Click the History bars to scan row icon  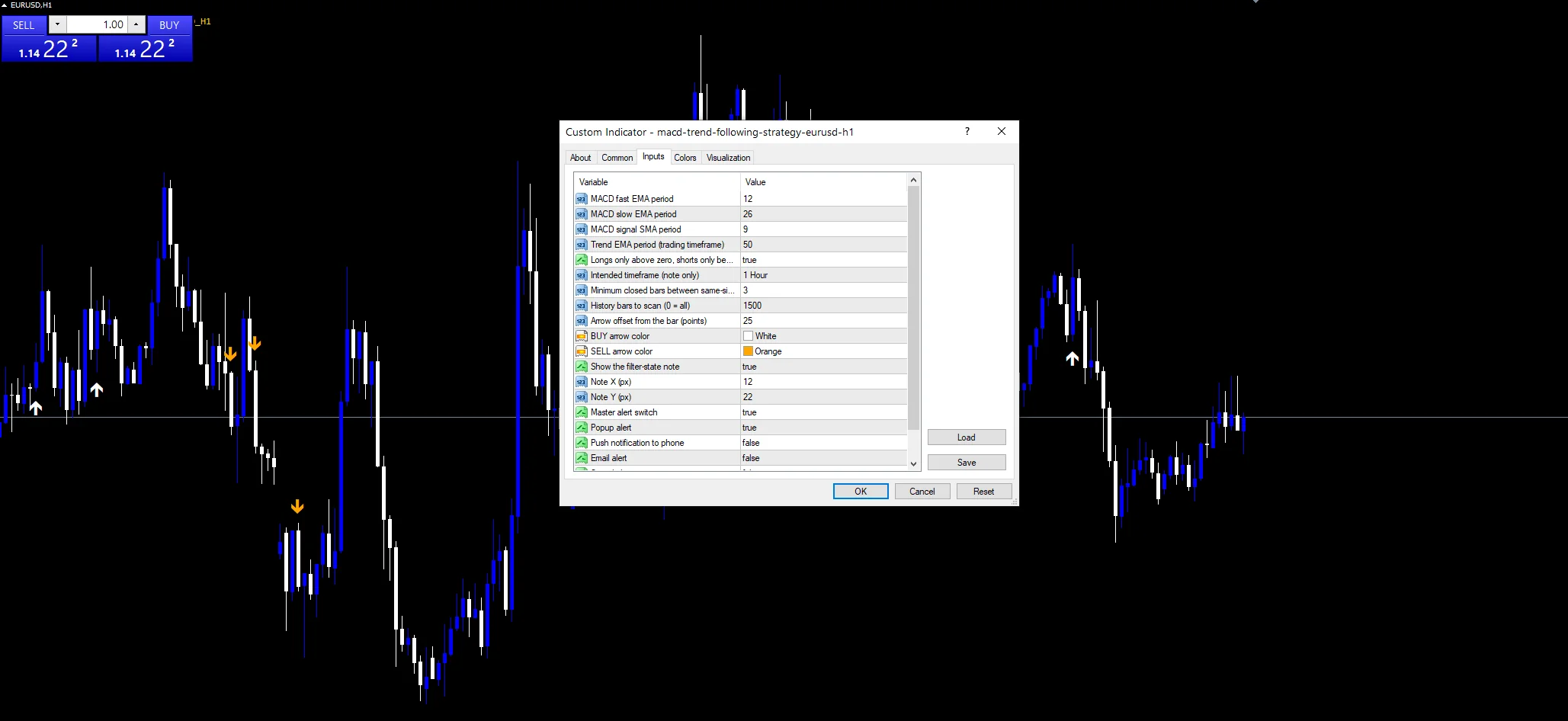pyautogui.click(x=582, y=306)
